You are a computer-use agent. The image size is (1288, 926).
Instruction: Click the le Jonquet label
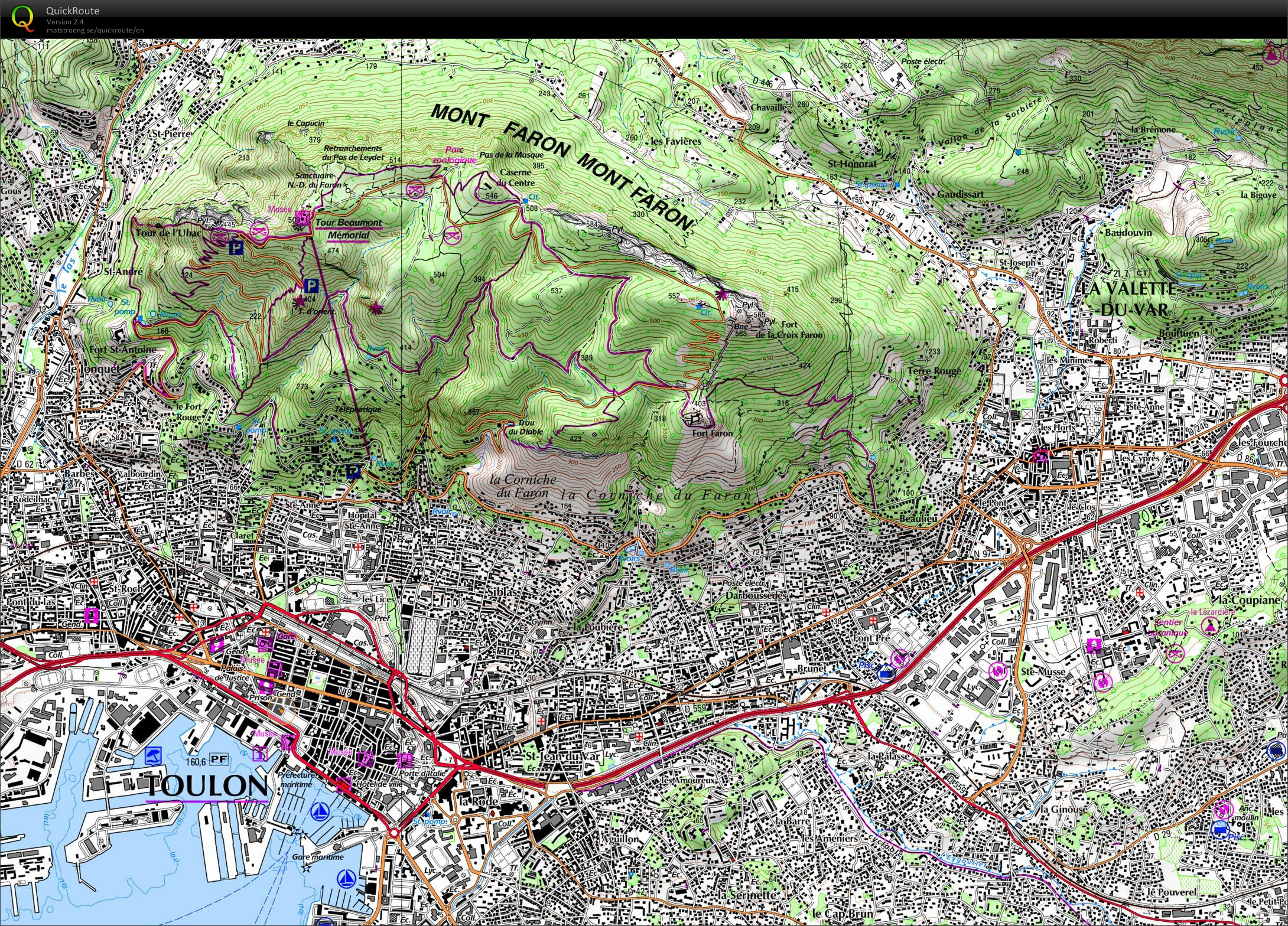[93, 368]
